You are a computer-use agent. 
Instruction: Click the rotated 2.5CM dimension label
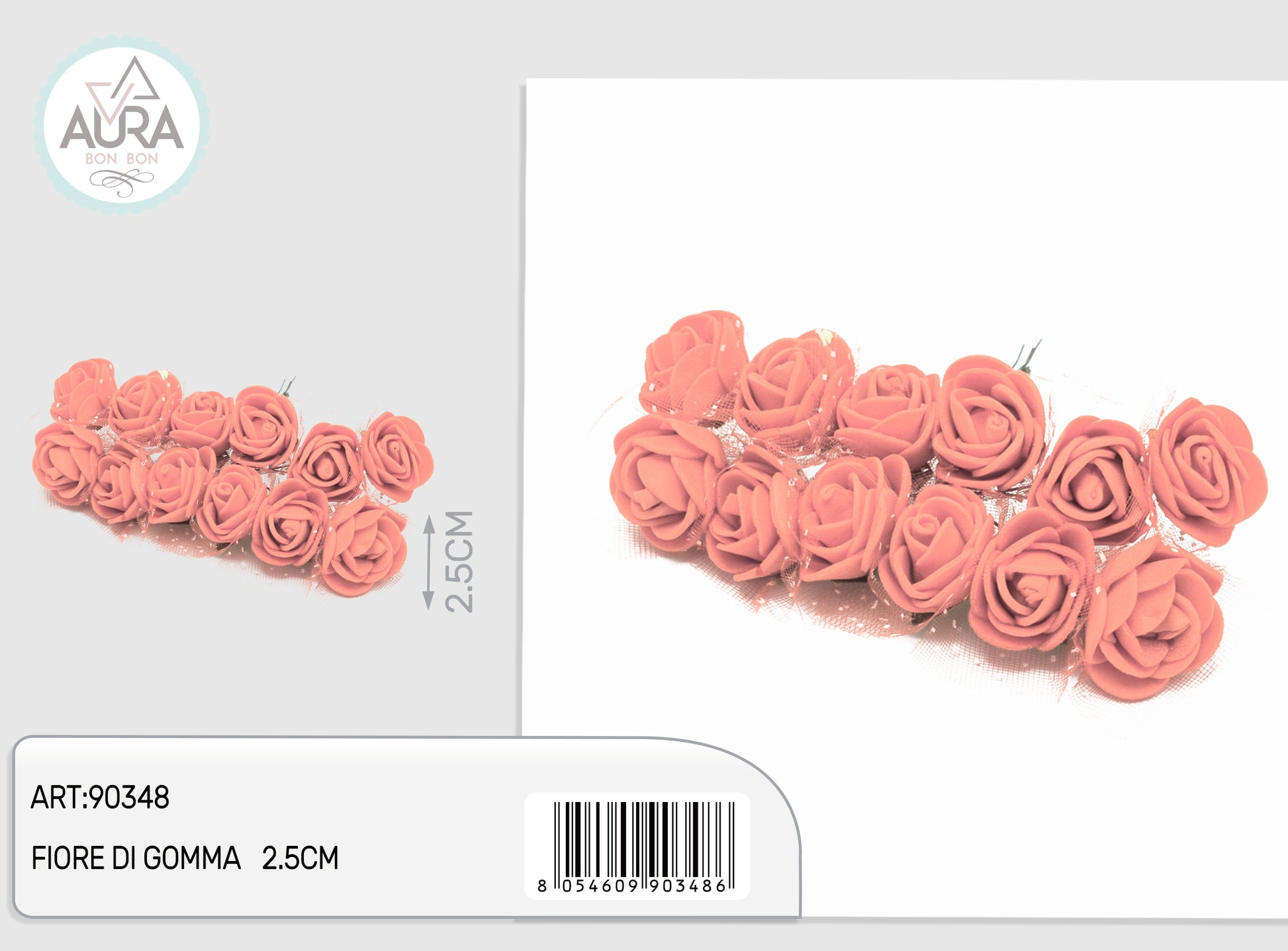pos(459,562)
